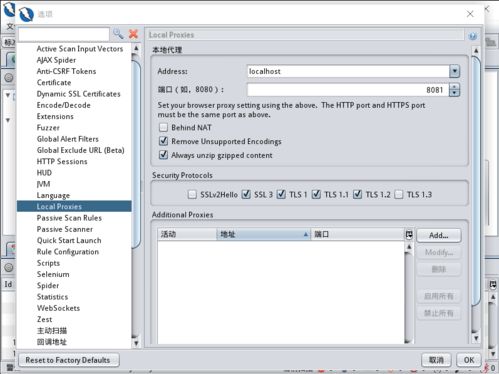The image size is (499, 374).
Task: Click Reset to Factory Defaults
Action: tap(68, 360)
